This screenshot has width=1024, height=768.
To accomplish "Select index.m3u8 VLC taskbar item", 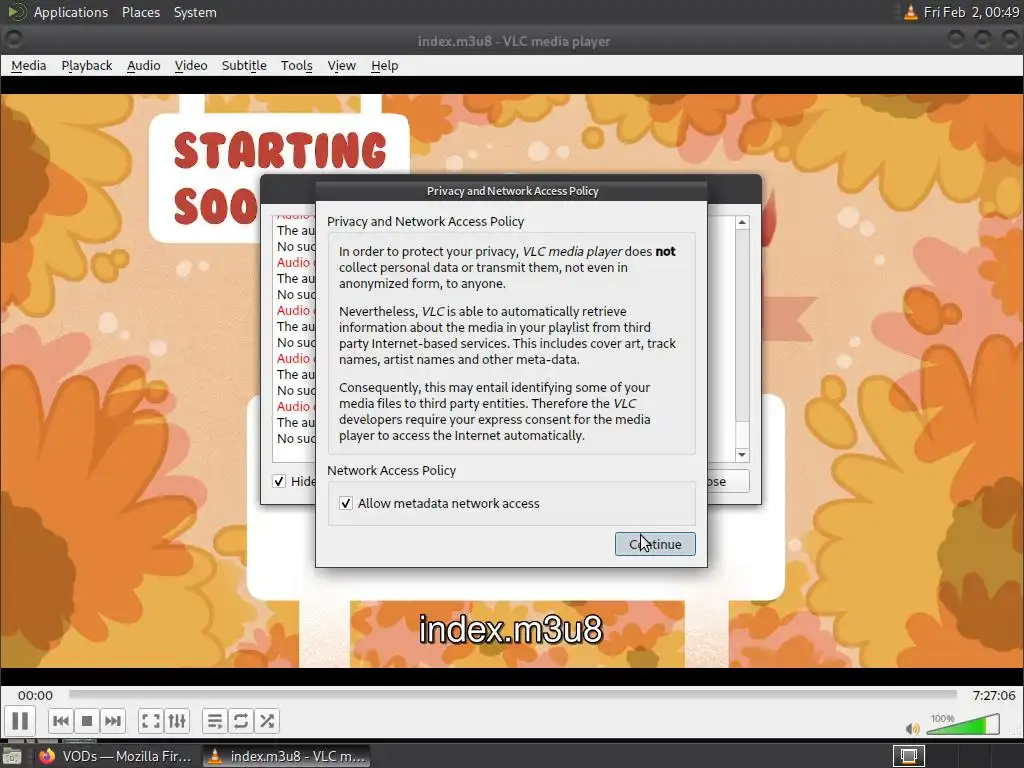I will (x=286, y=756).
